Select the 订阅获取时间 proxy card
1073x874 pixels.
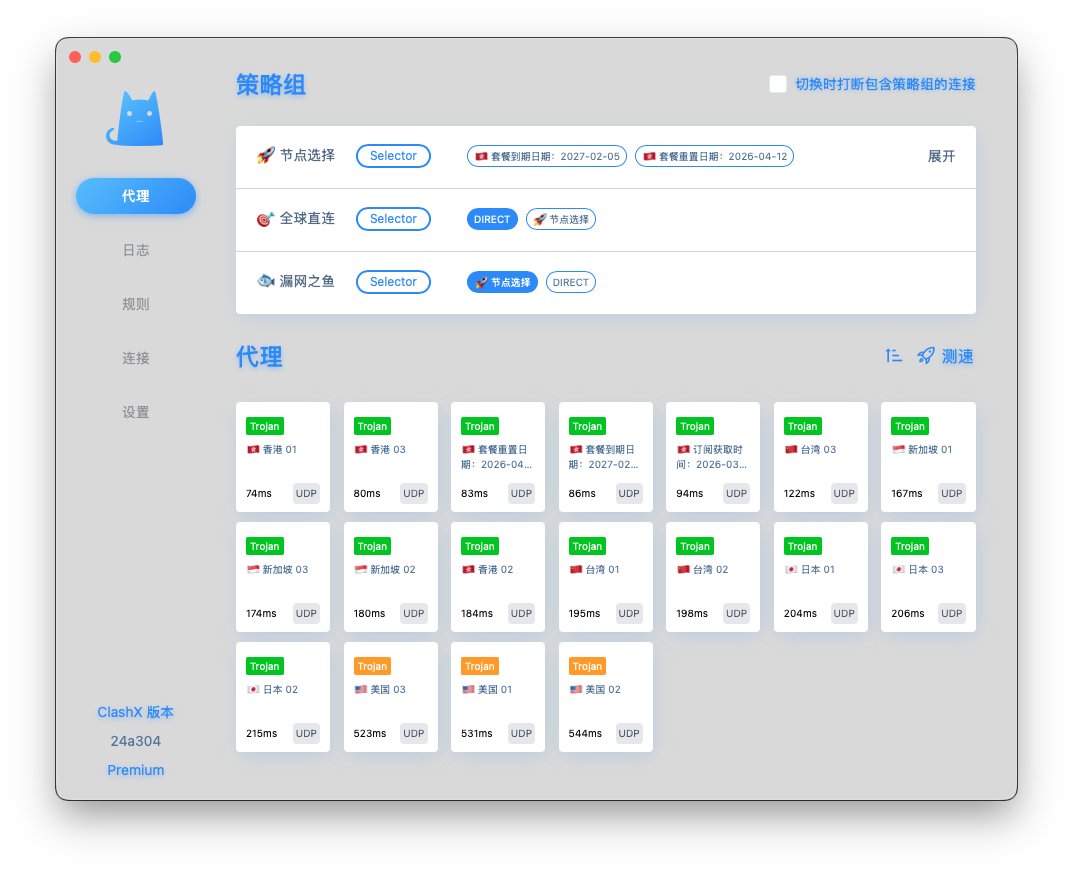[x=713, y=457]
